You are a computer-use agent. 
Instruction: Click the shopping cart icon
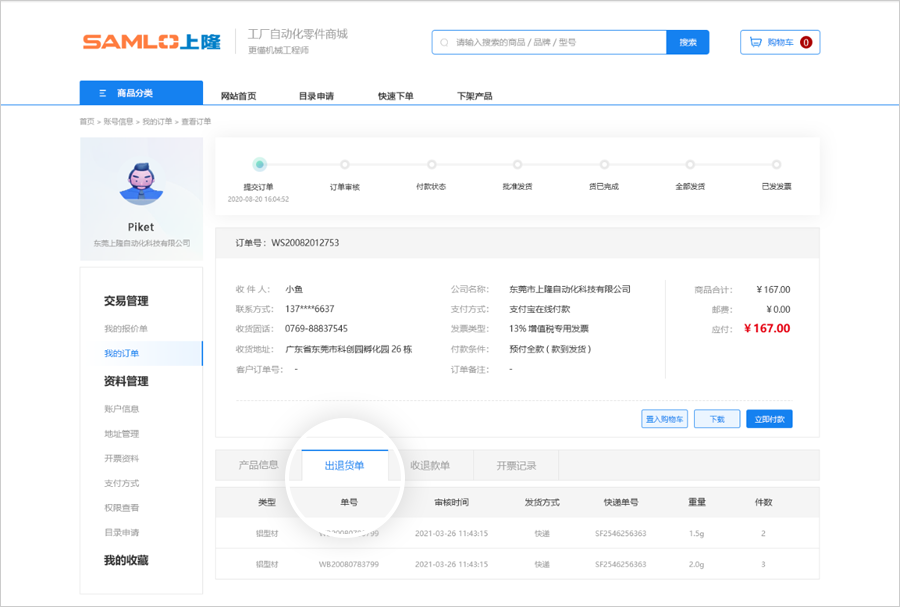pos(755,42)
